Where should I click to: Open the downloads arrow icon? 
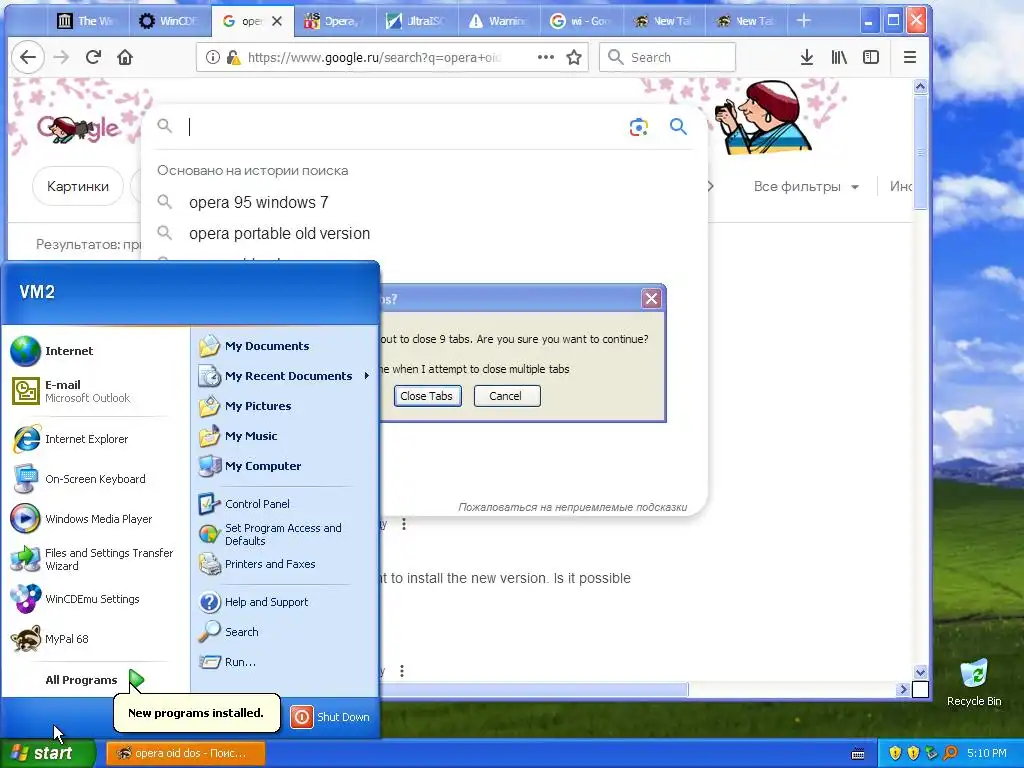point(807,57)
